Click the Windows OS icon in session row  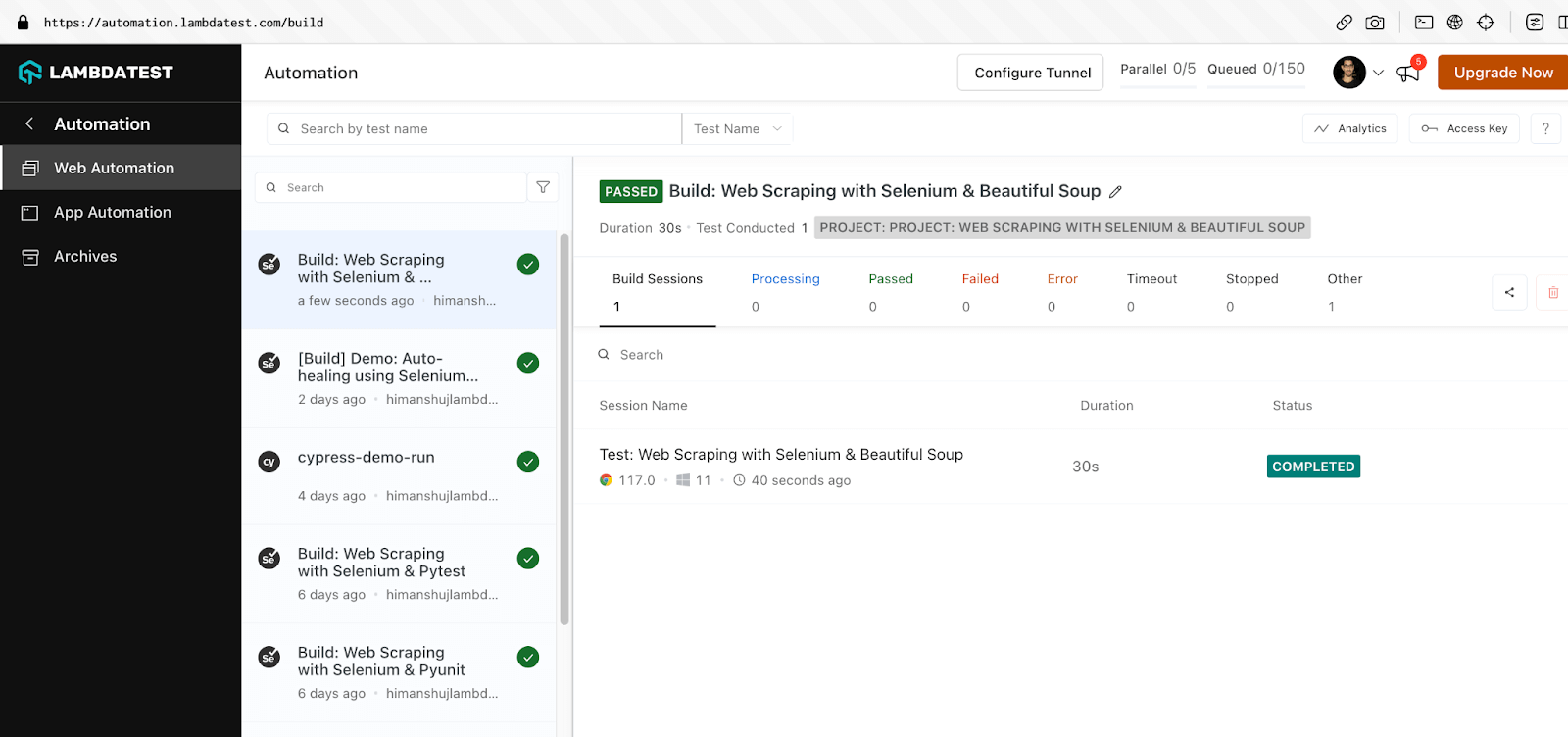click(683, 480)
